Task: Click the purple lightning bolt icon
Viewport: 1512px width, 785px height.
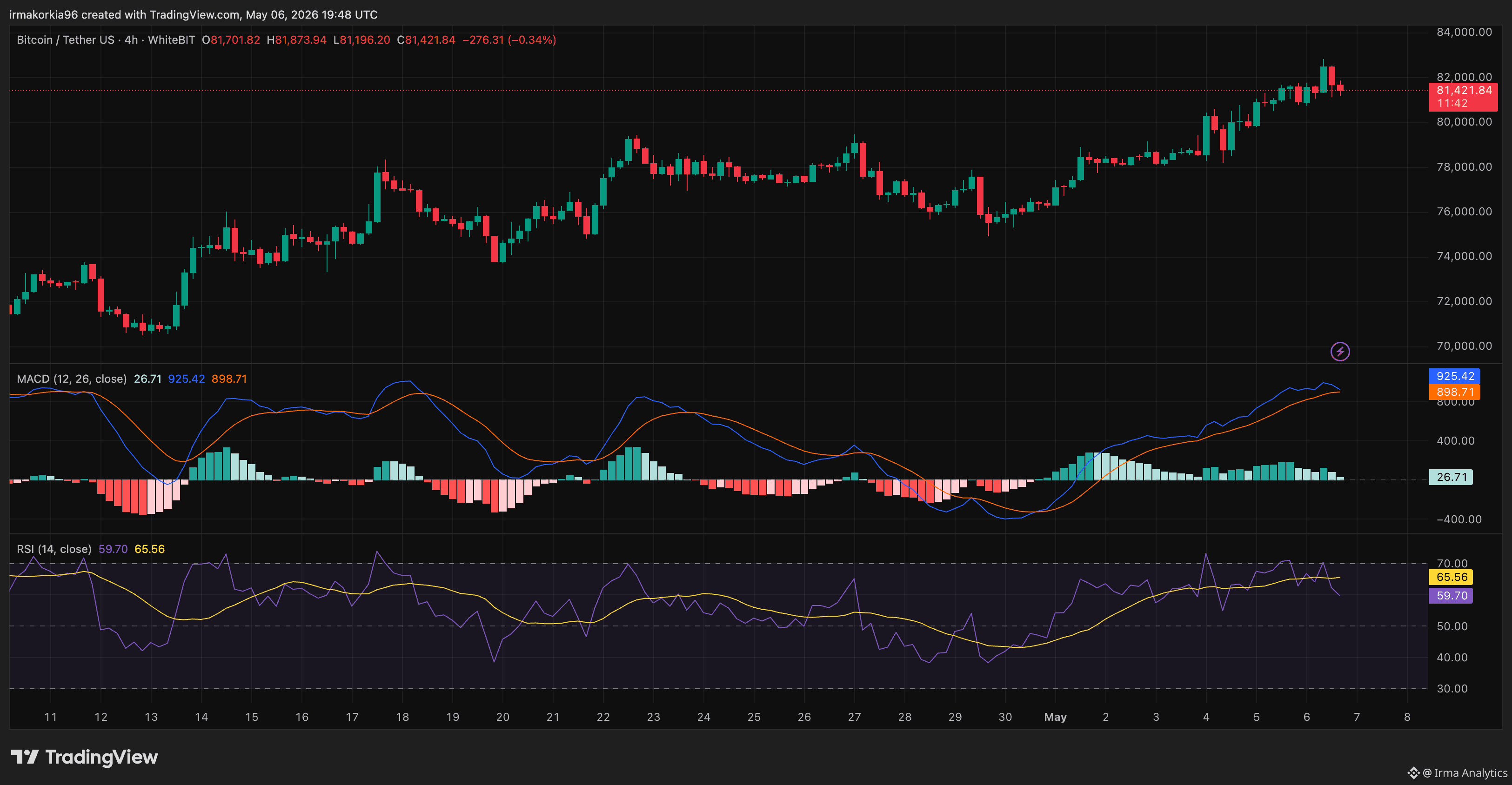Action: [1339, 352]
